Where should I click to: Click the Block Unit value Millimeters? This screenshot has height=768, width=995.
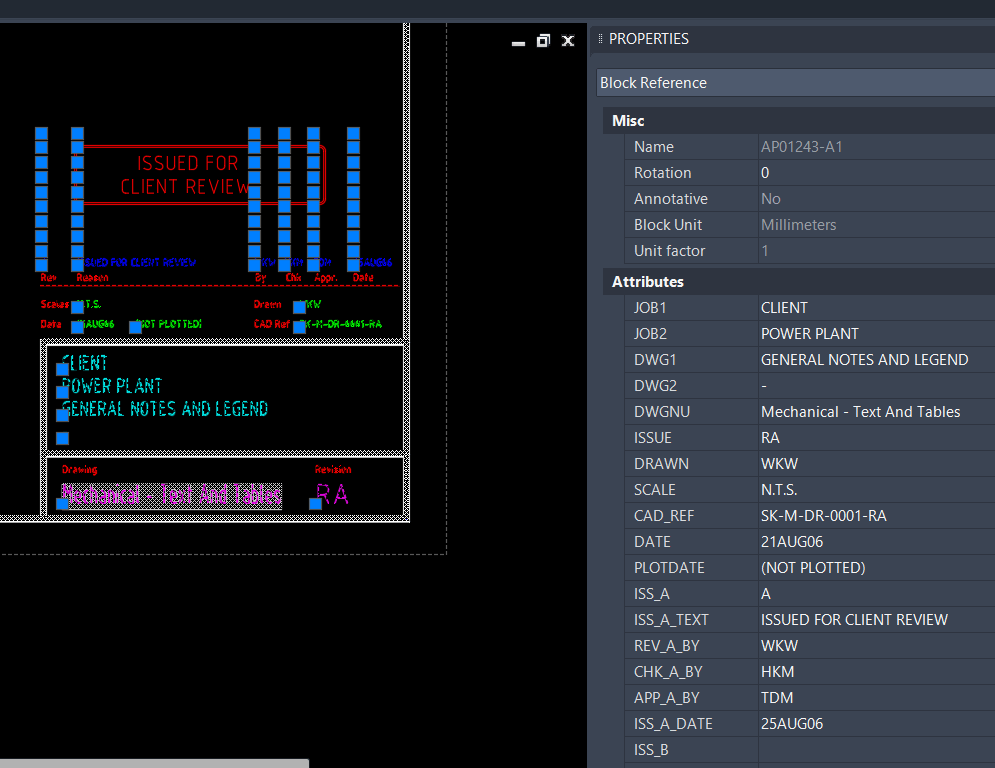click(798, 225)
